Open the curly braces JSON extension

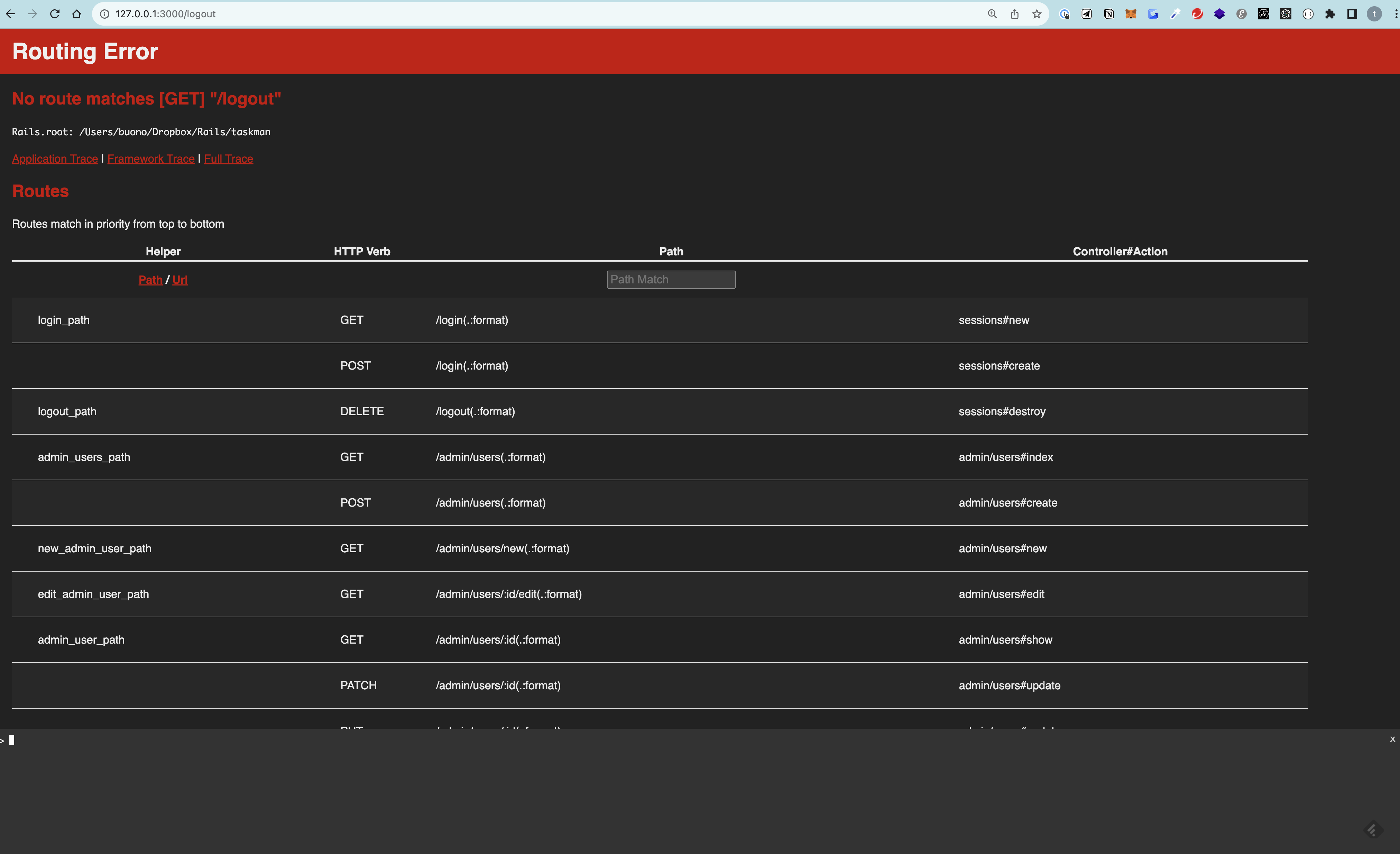click(x=1308, y=13)
